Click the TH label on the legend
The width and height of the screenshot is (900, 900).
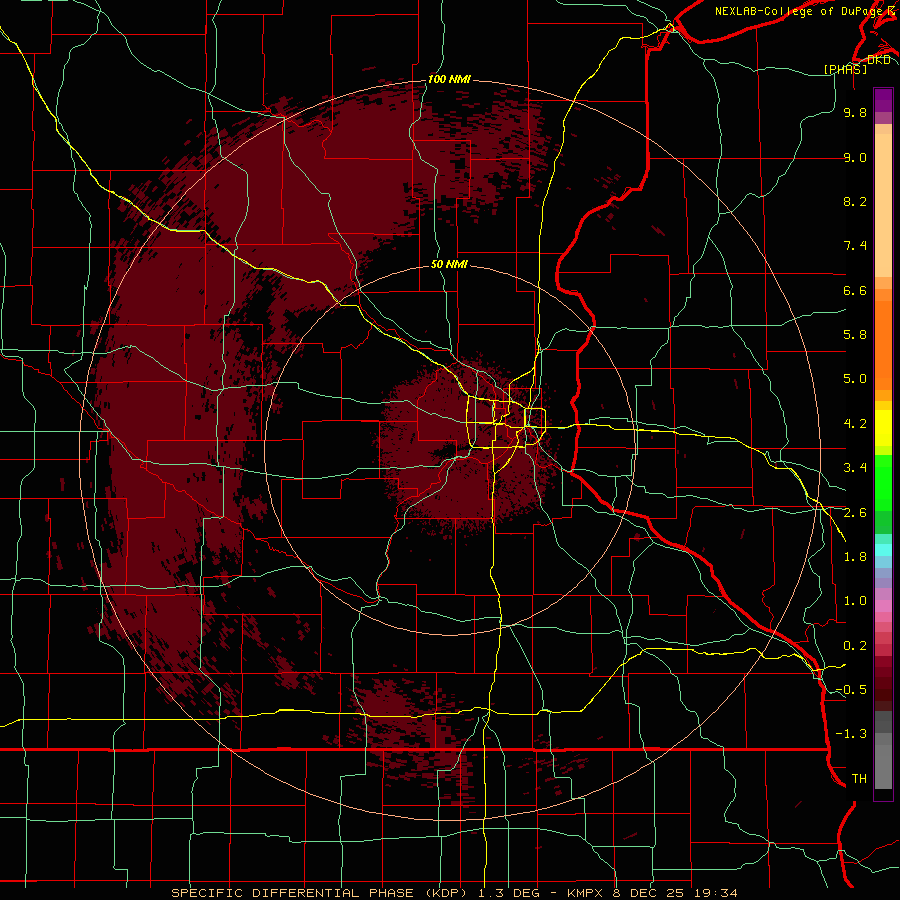click(x=859, y=779)
